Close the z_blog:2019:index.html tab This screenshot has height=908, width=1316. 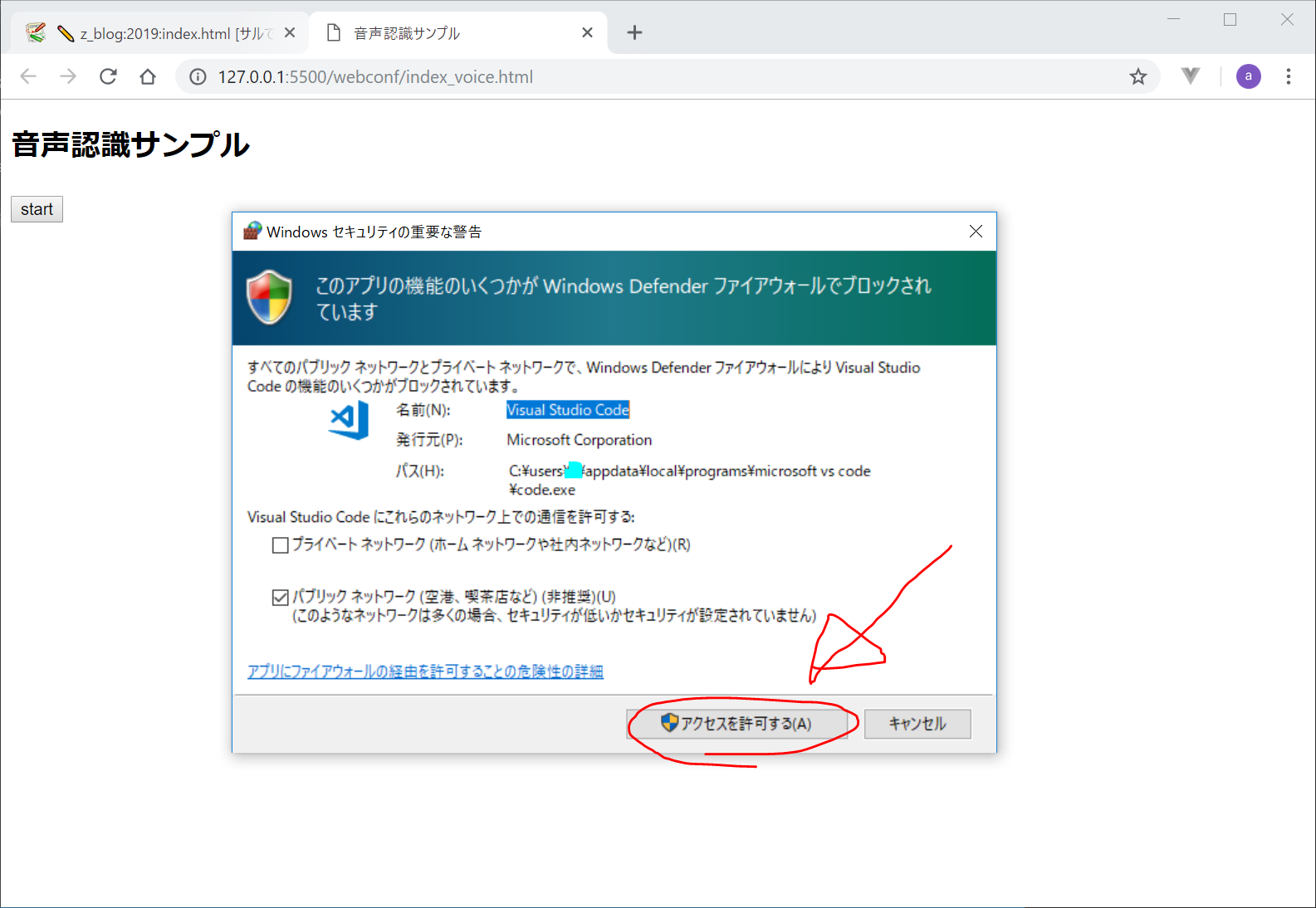pos(290,32)
